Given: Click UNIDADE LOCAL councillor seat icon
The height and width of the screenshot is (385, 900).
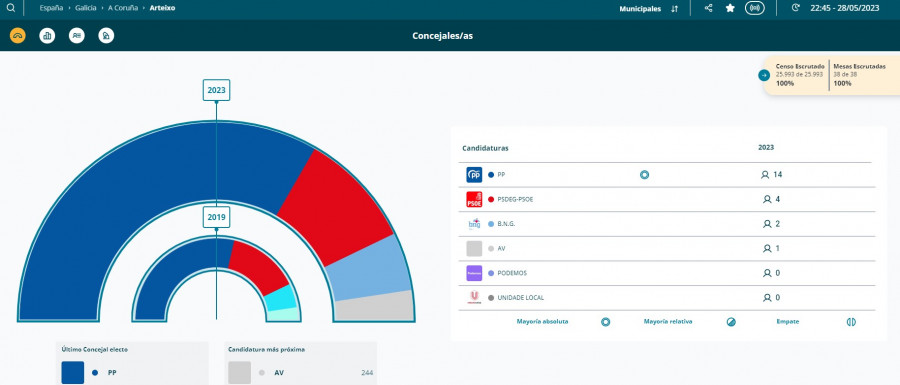Looking at the screenshot, I should click(767, 298).
